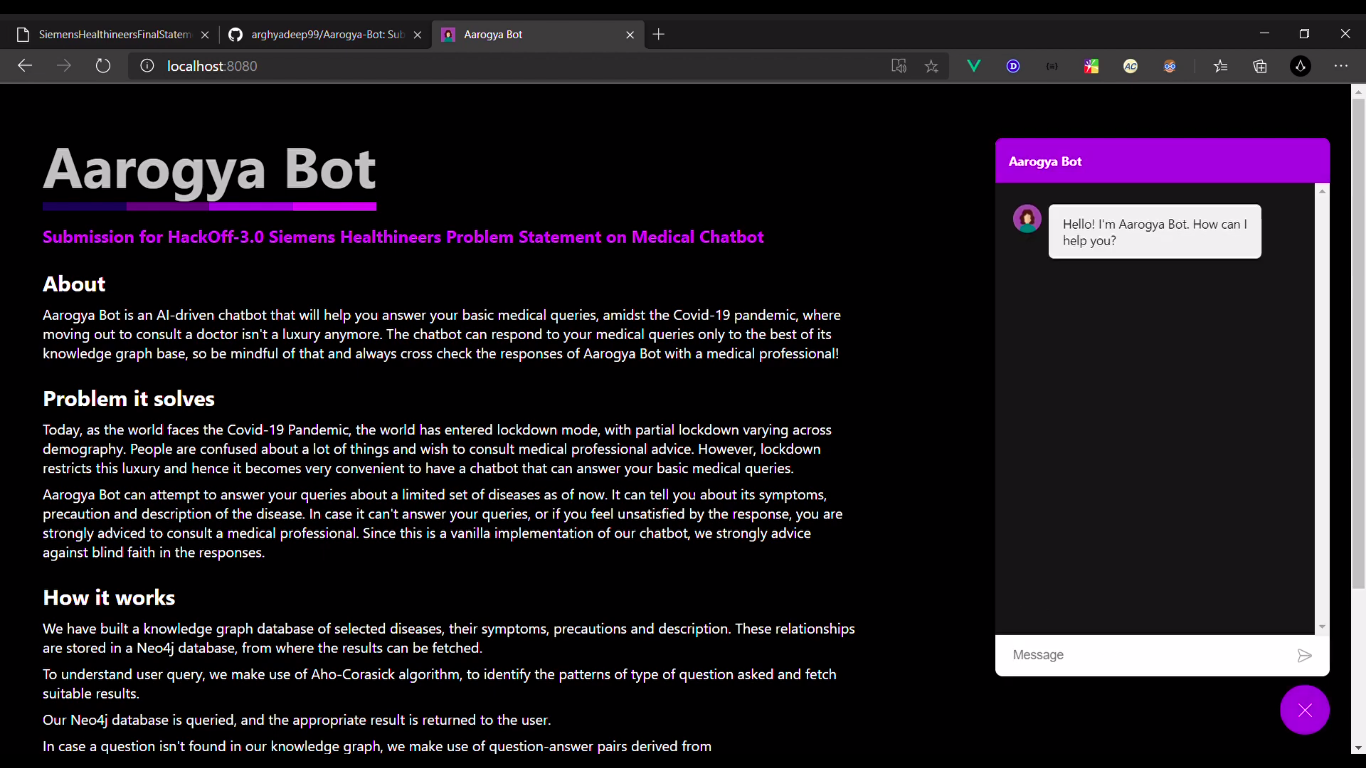This screenshot has height=768, width=1366.
Task: Open the Settings and more menu
Action: 1341,66
